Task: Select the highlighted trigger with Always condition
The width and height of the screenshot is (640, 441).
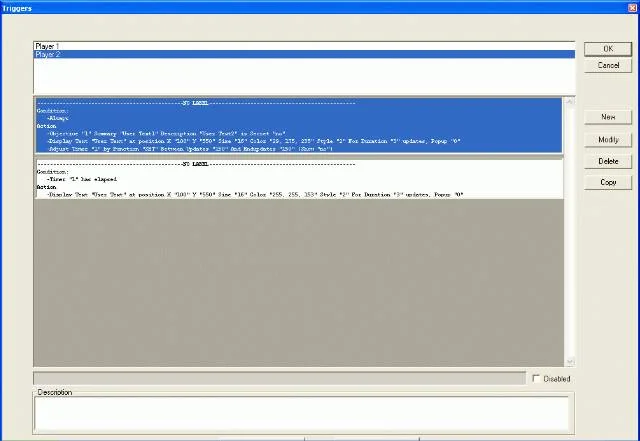Action: [x=299, y=125]
